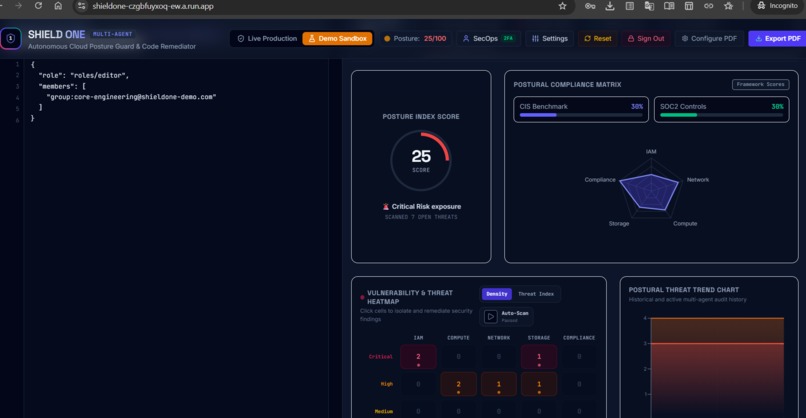Open the reading mode book icon
Image resolution: width=806 pixels, height=418 pixels.
tap(669, 6)
